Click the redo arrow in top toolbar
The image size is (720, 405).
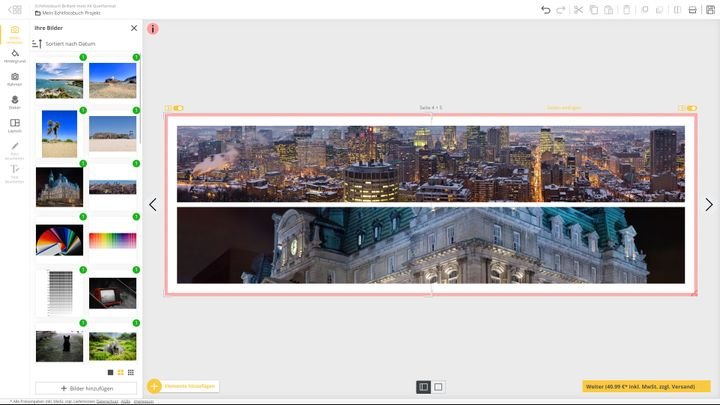point(561,10)
